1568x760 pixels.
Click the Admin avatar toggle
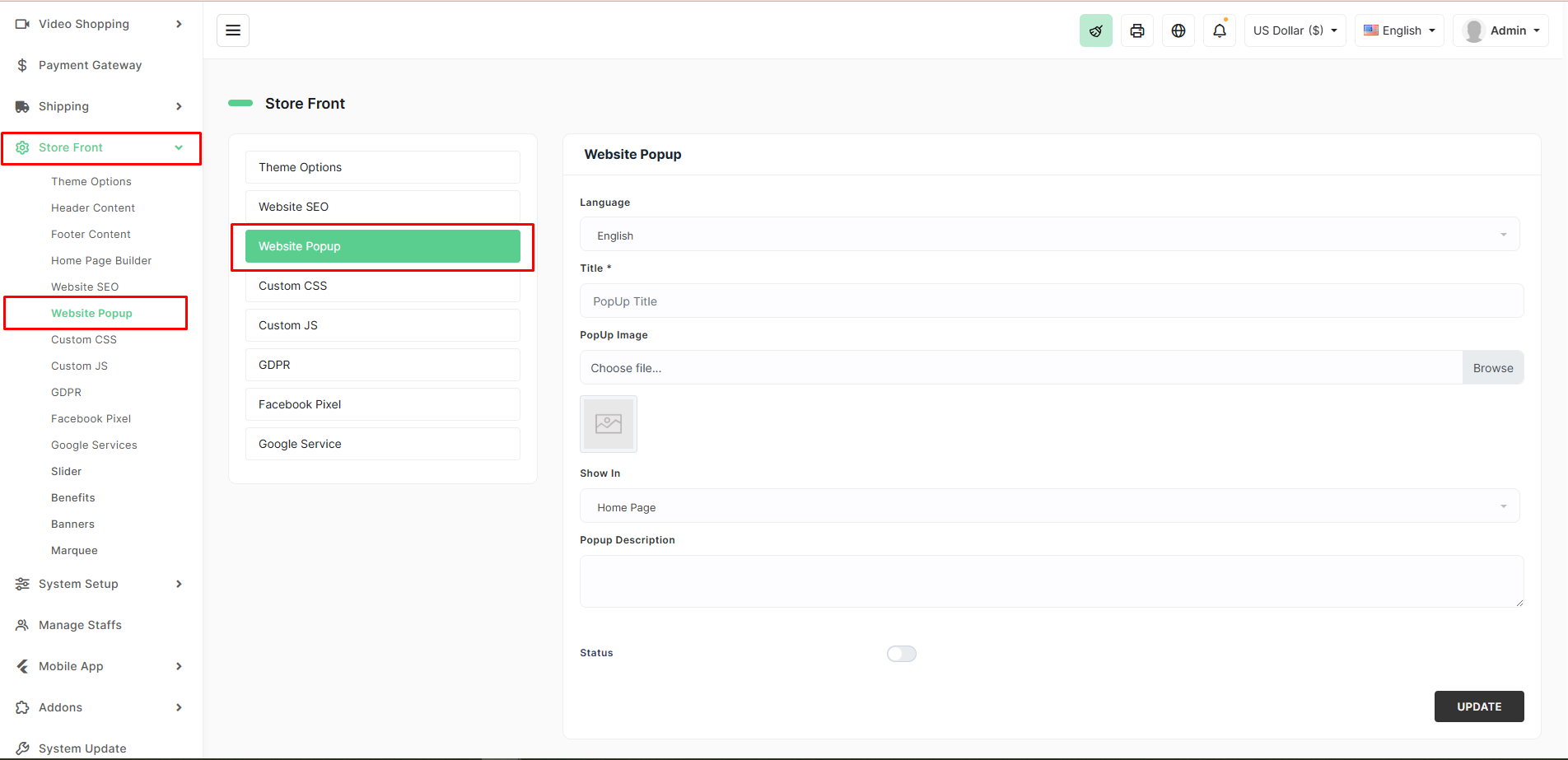click(x=1500, y=30)
